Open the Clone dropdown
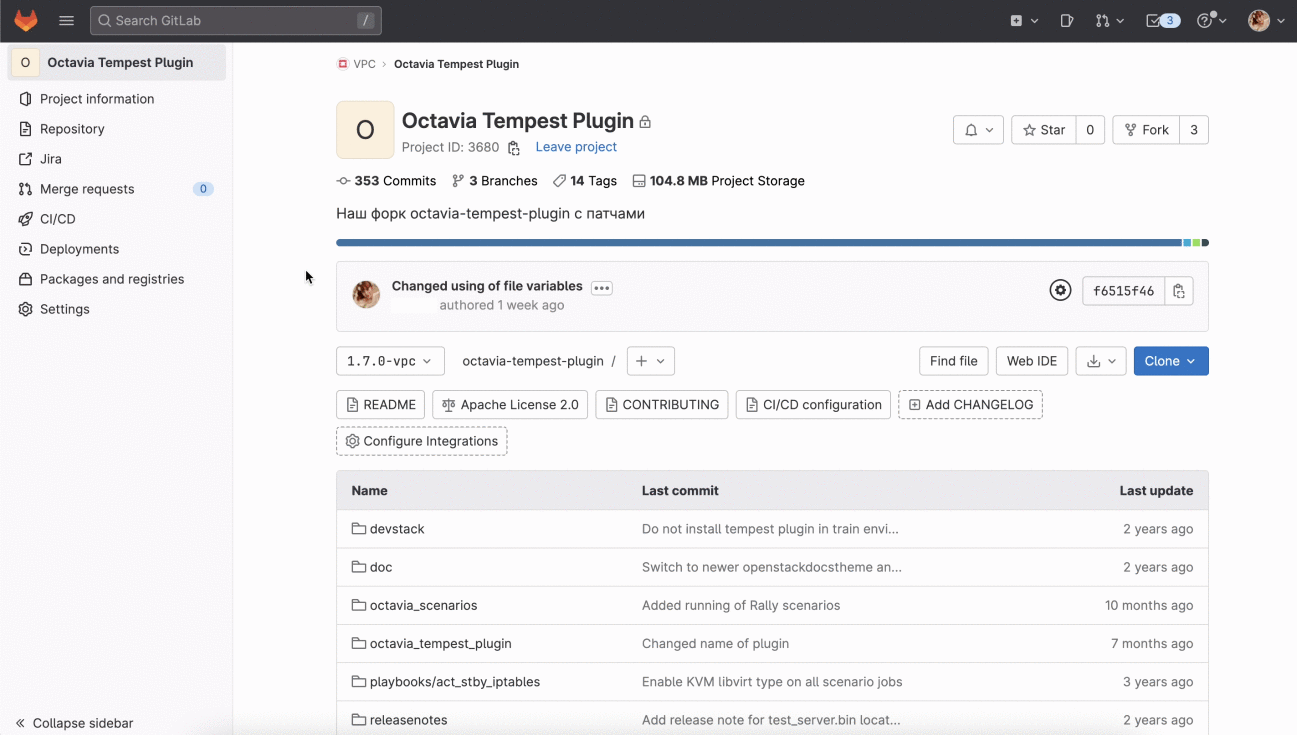This screenshot has height=735, width=1297. click(1170, 361)
